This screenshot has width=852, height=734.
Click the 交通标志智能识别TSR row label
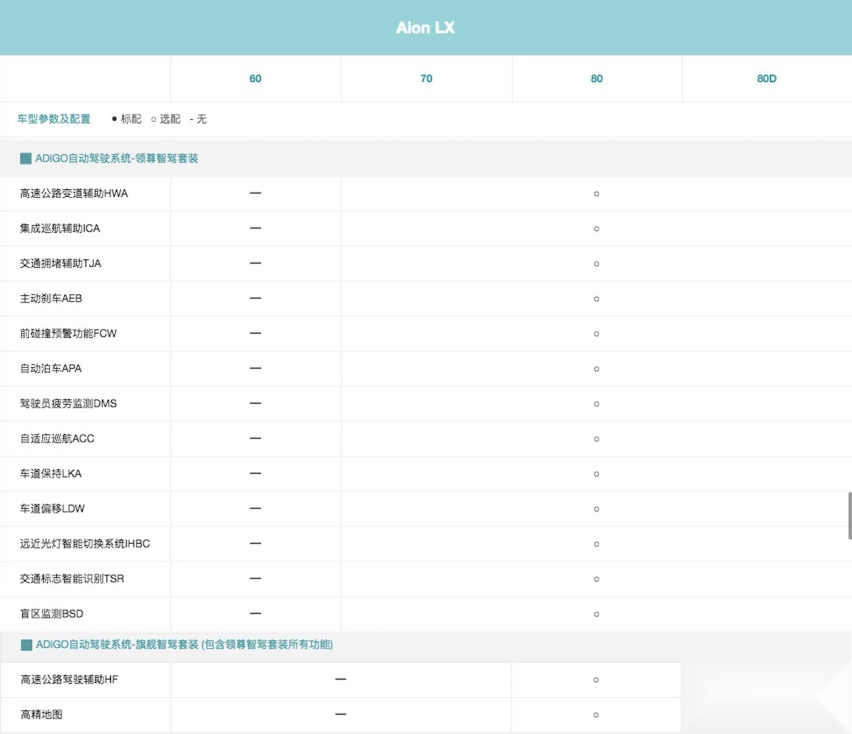72,579
